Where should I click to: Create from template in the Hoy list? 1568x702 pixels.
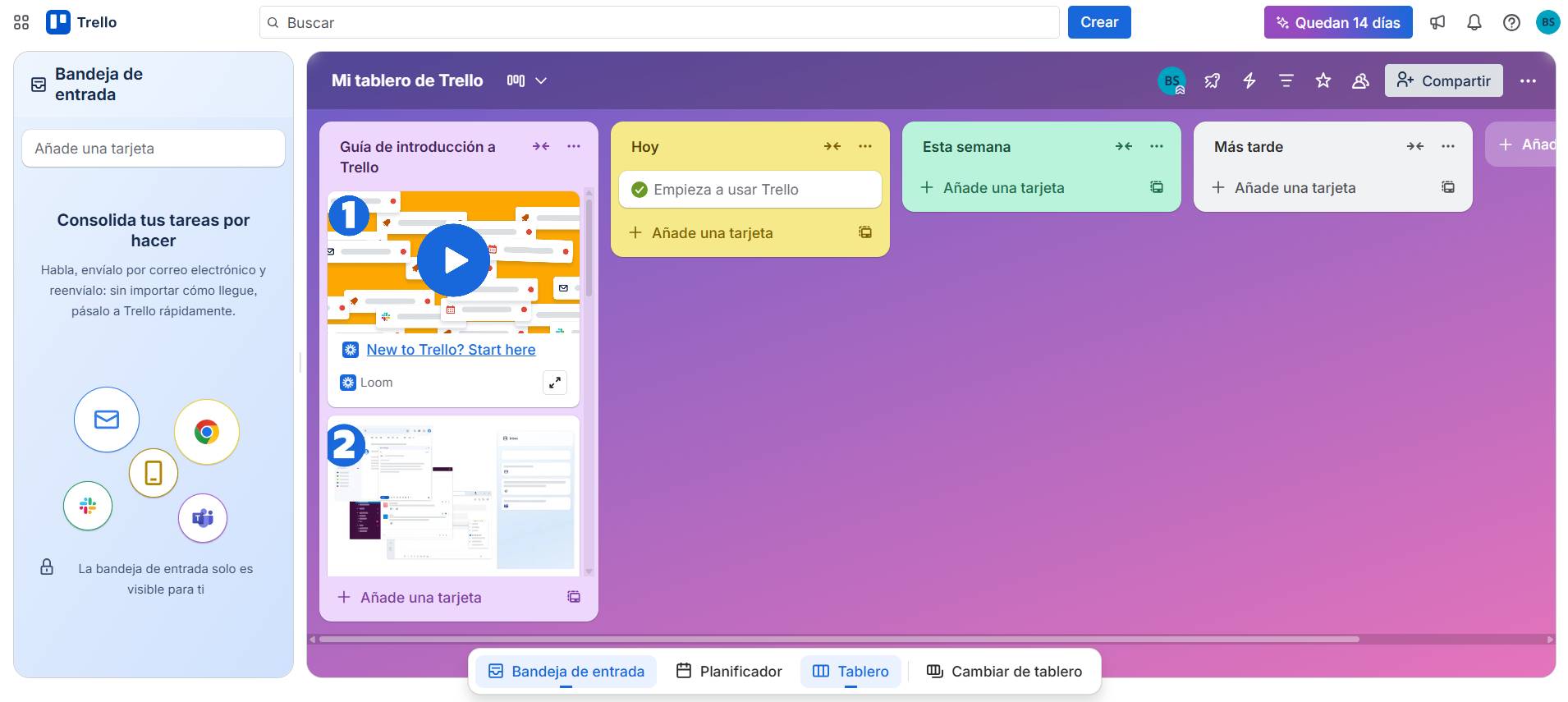coord(865,232)
